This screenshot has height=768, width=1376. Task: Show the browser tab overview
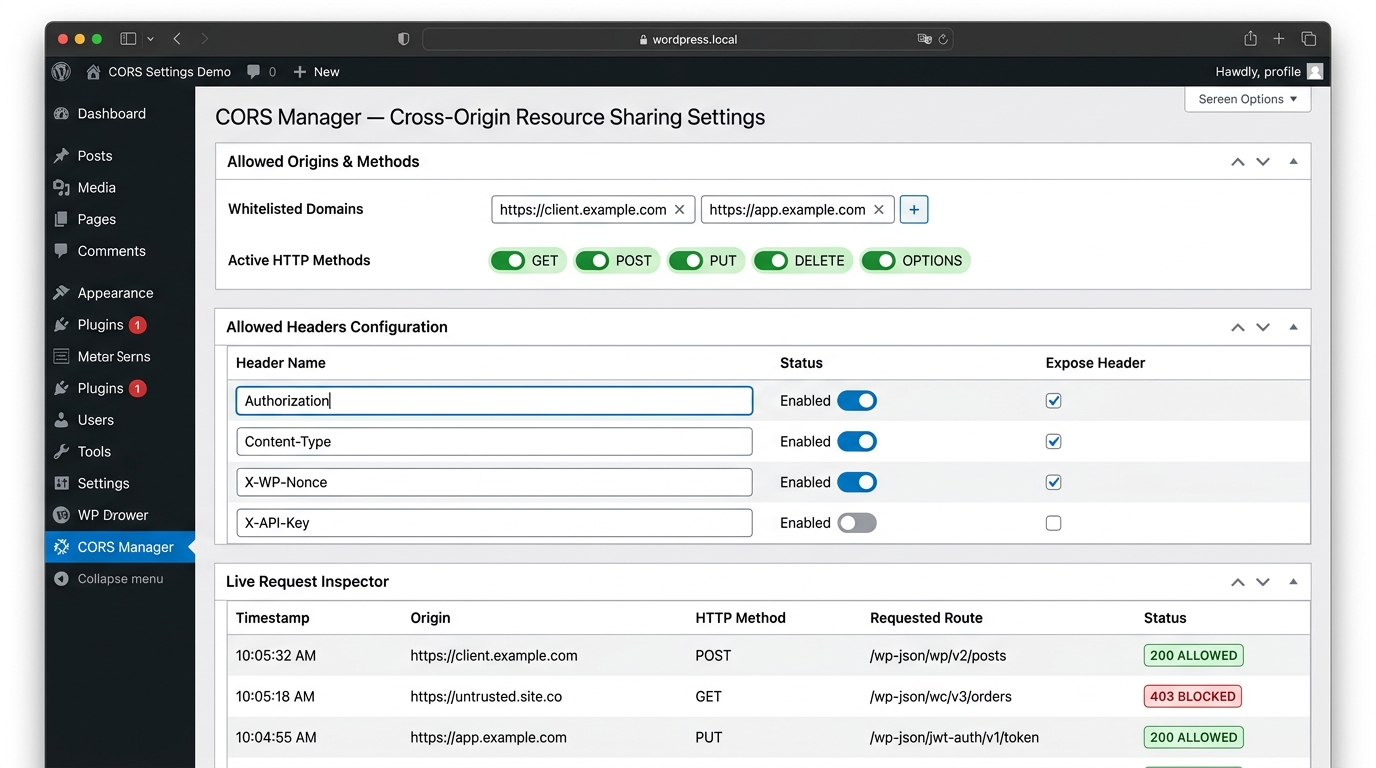[x=1308, y=39]
